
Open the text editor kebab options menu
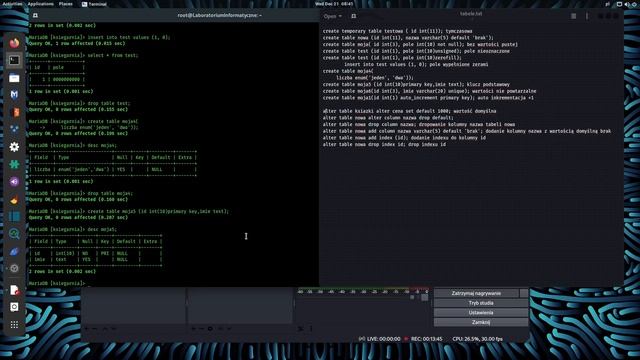[x=587, y=16]
